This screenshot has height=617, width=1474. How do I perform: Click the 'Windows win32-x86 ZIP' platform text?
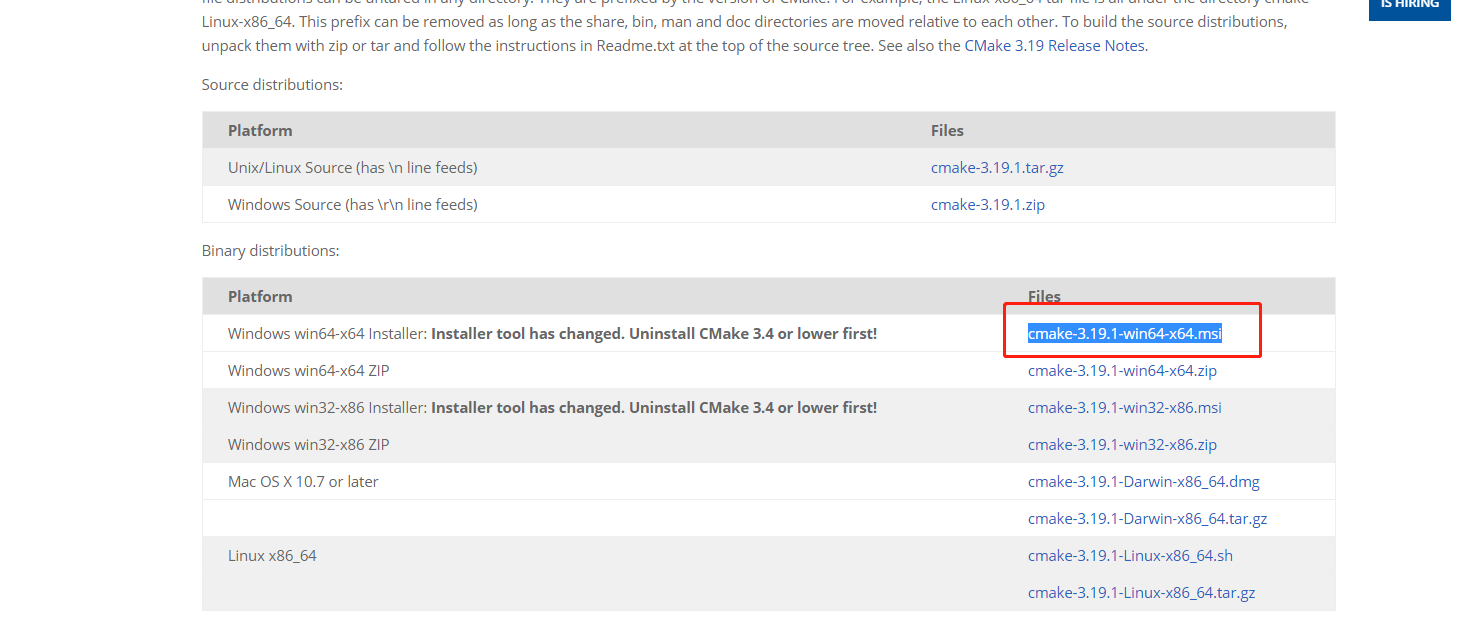tap(309, 445)
